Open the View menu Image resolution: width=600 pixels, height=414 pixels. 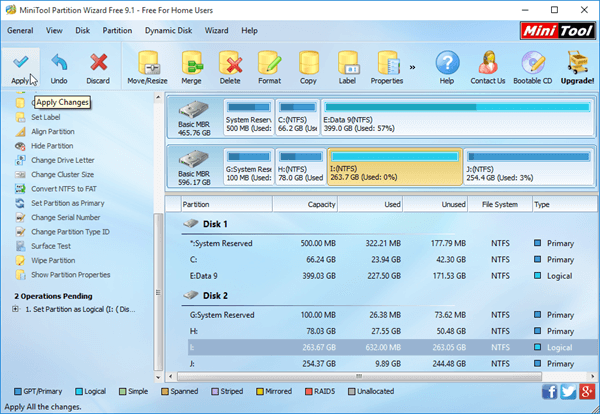coord(54,31)
